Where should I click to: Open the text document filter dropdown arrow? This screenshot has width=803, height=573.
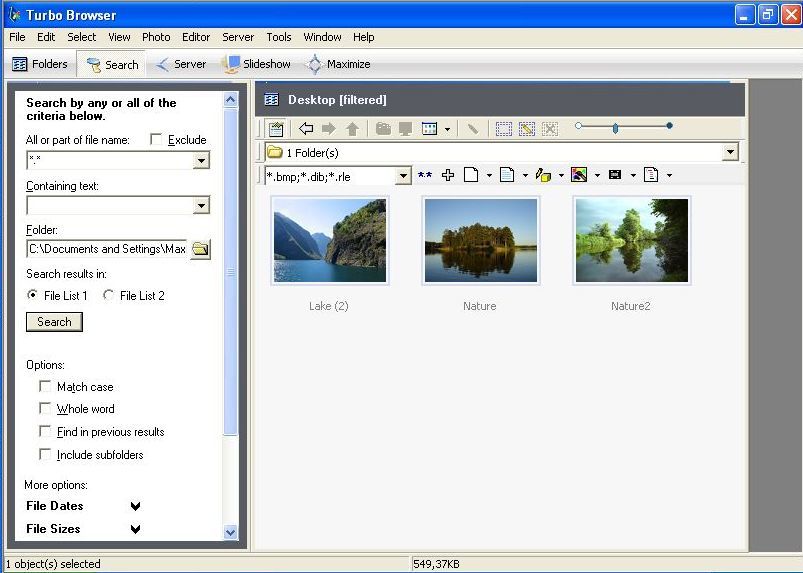(x=525, y=176)
